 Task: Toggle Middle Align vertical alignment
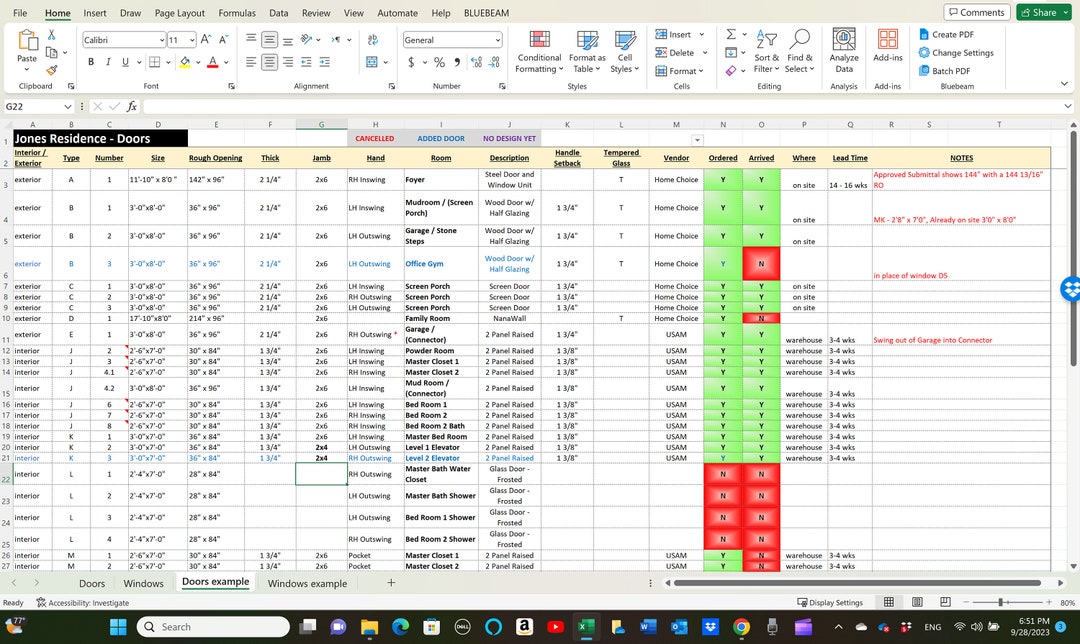269,40
